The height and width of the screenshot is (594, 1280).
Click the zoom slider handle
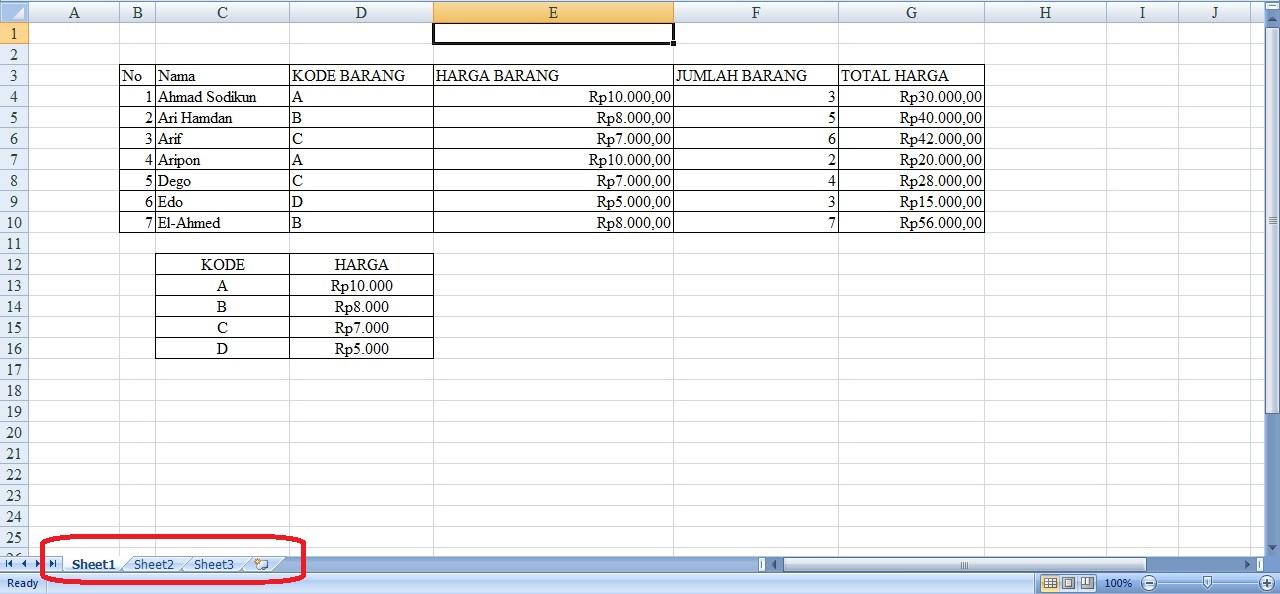[x=1207, y=583]
